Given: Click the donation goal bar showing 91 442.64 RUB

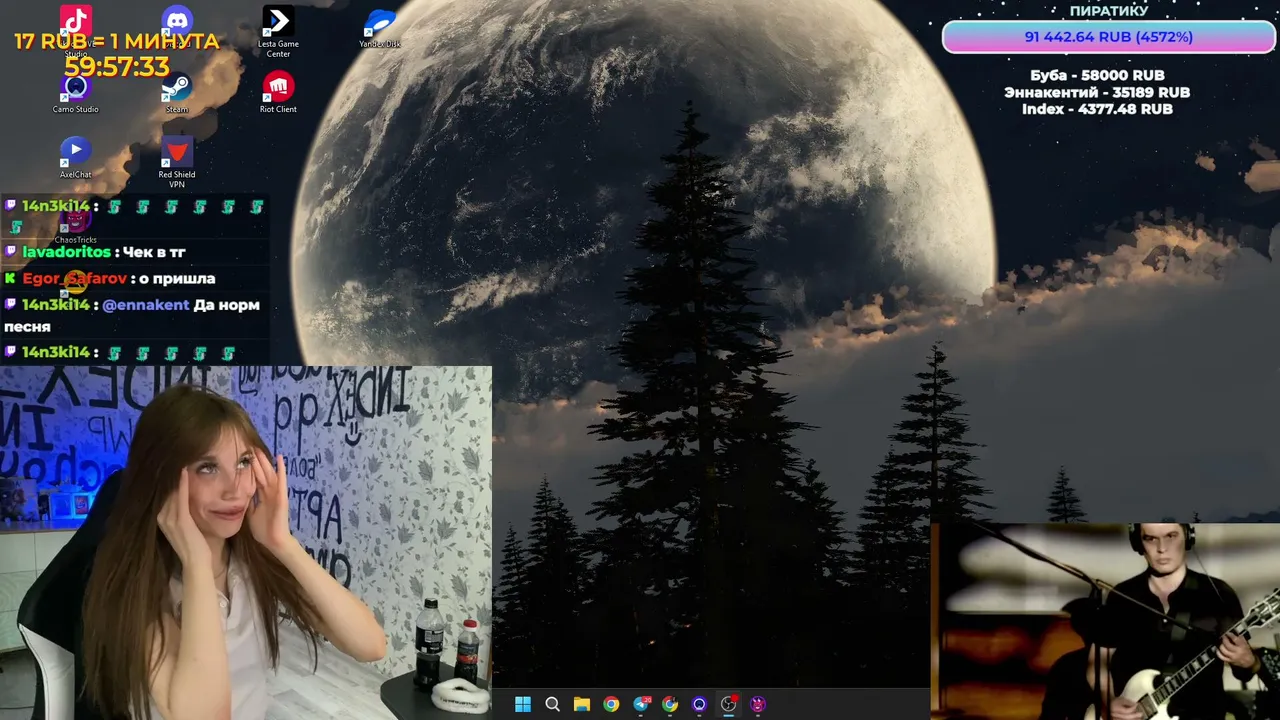Looking at the screenshot, I should [x=1108, y=37].
